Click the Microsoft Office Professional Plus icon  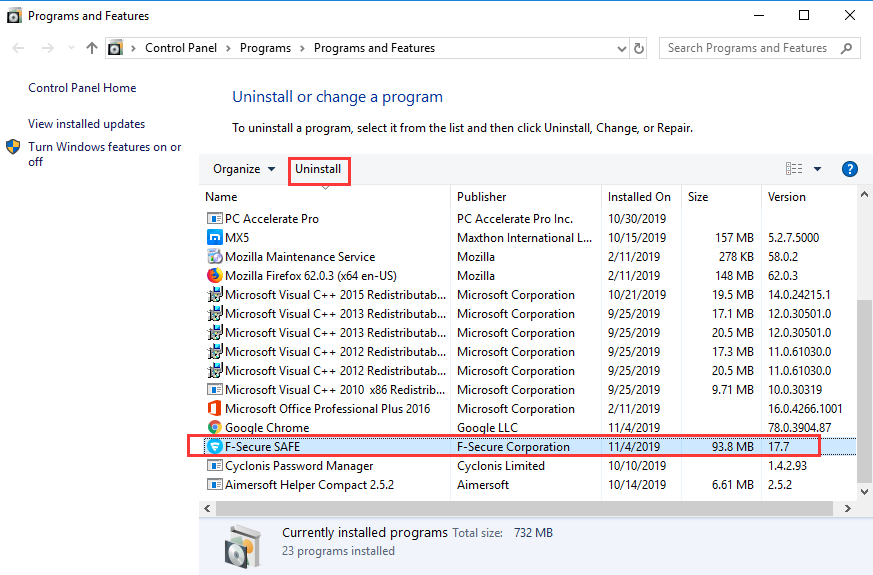[214, 409]
